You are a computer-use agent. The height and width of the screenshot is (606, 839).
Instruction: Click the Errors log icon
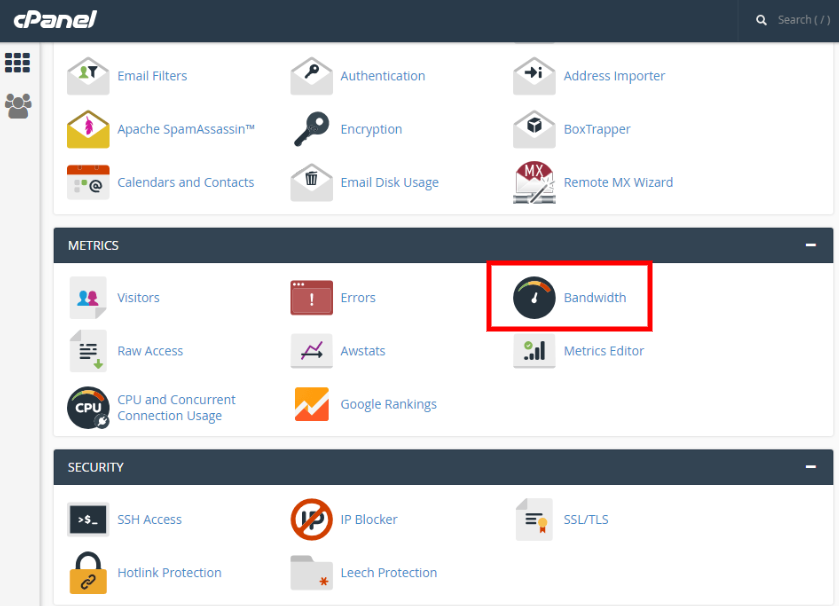click(311, 297)
